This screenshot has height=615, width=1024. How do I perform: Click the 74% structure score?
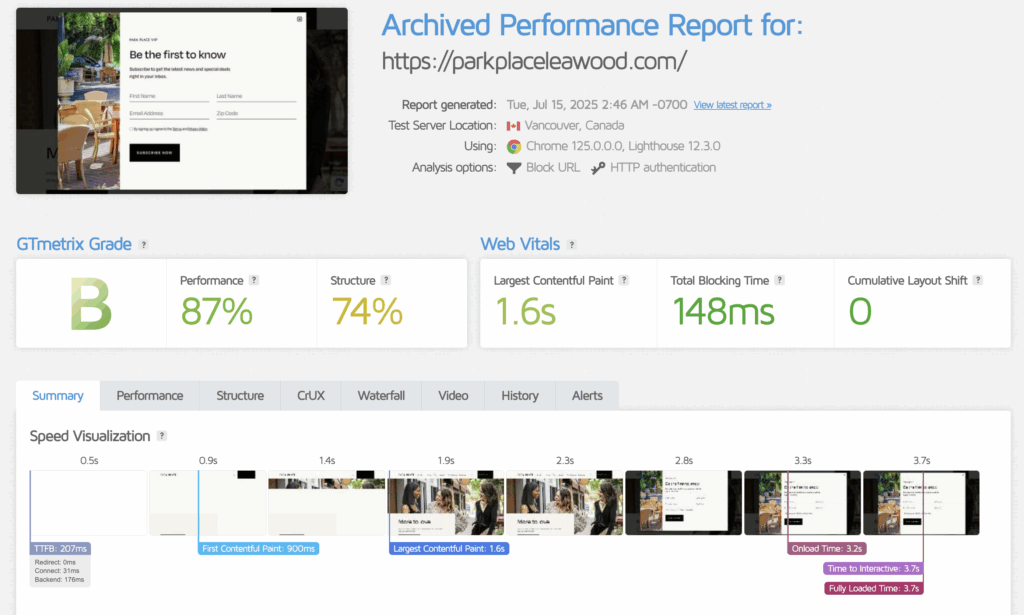click(367, 311)
